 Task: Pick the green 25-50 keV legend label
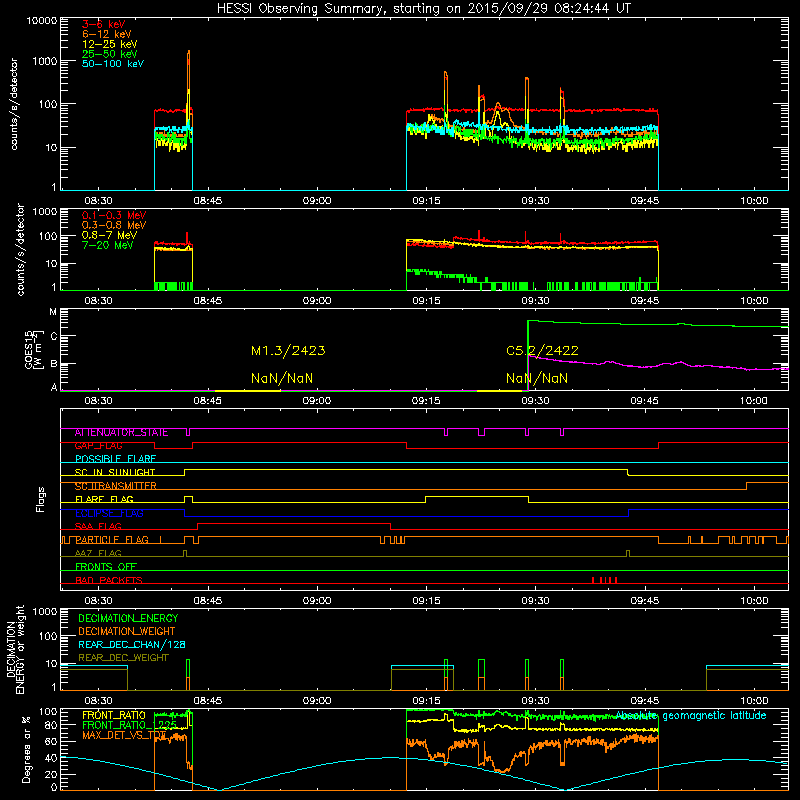coord(110,54)
